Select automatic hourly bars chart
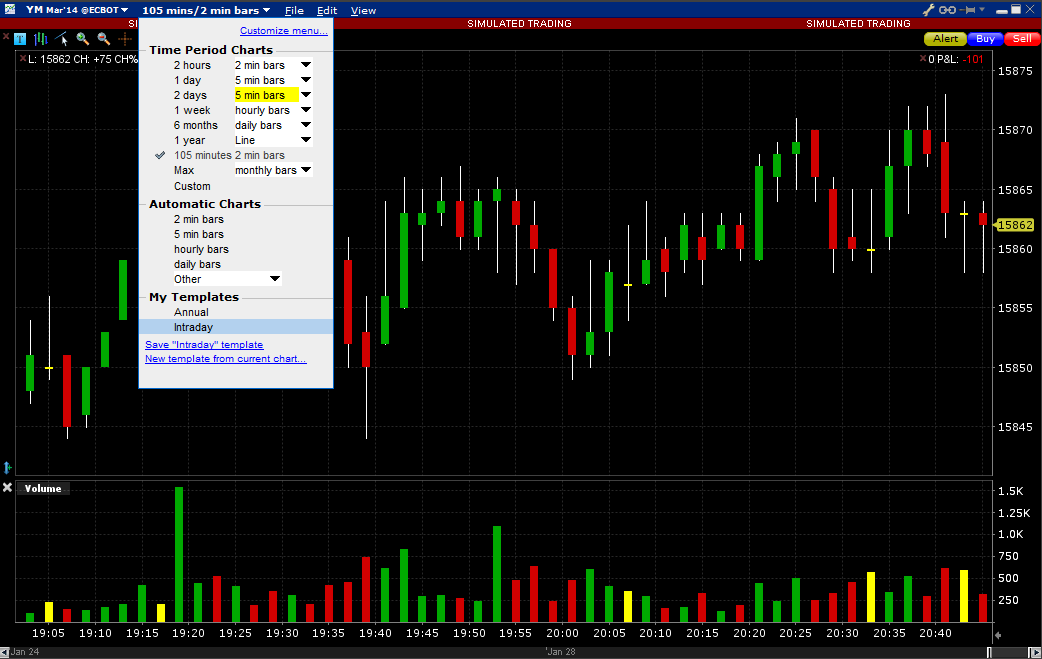The image size is (1042, 659). tap(201, 249)
